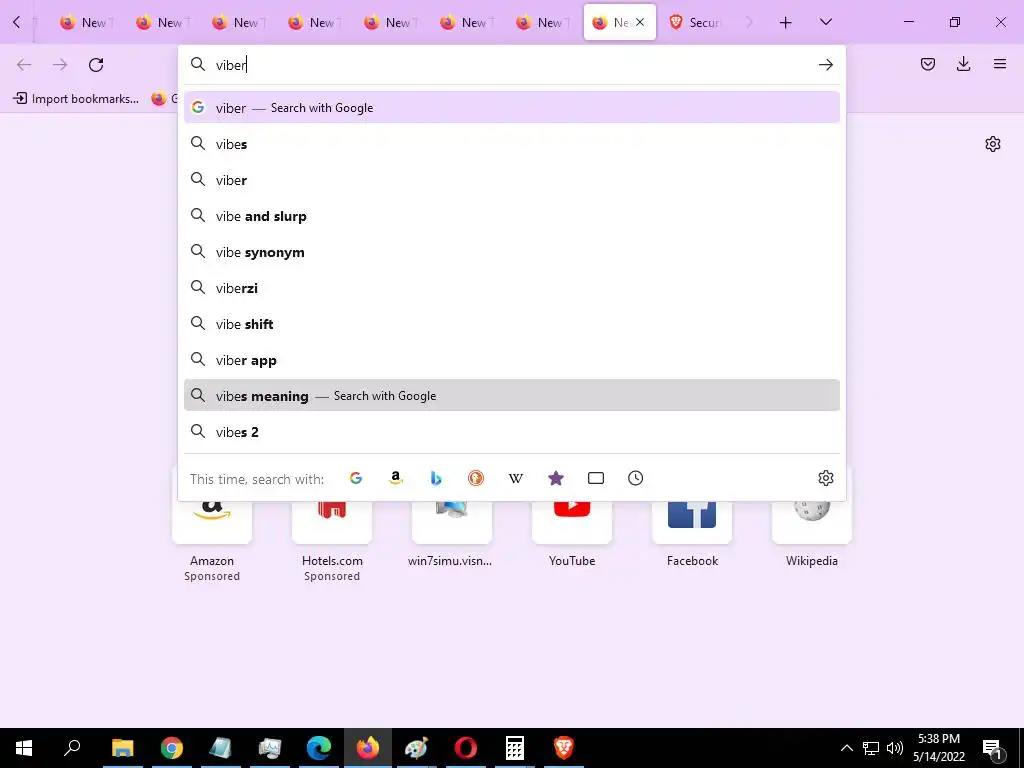Screen dimensions: 1024x768
Task: Click the Go arrow in address bar
Action: (825, 65)
